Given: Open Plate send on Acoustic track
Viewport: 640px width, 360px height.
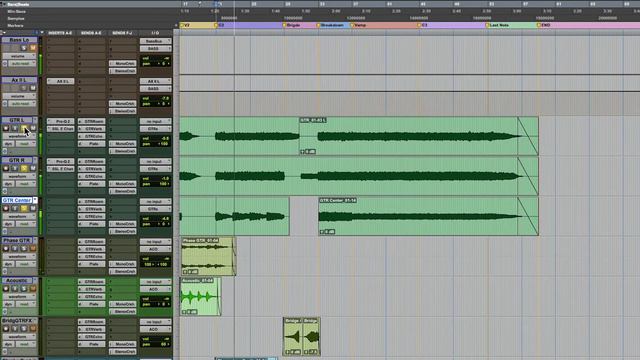Looking at the screenshot, I should coord(91,304).
